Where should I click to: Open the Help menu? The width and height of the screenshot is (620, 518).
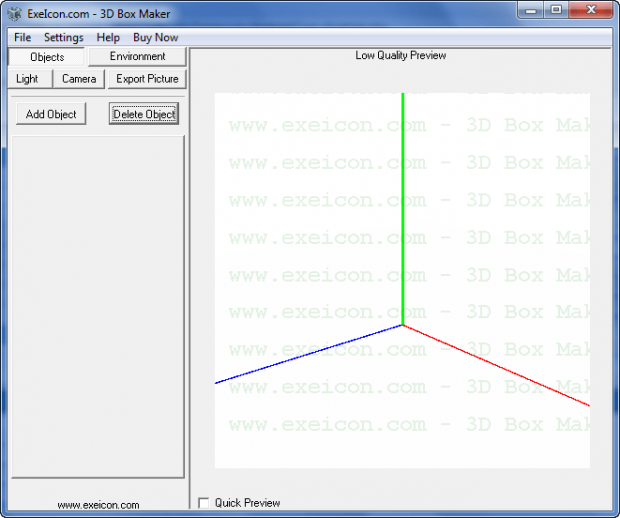pos(108,37)
